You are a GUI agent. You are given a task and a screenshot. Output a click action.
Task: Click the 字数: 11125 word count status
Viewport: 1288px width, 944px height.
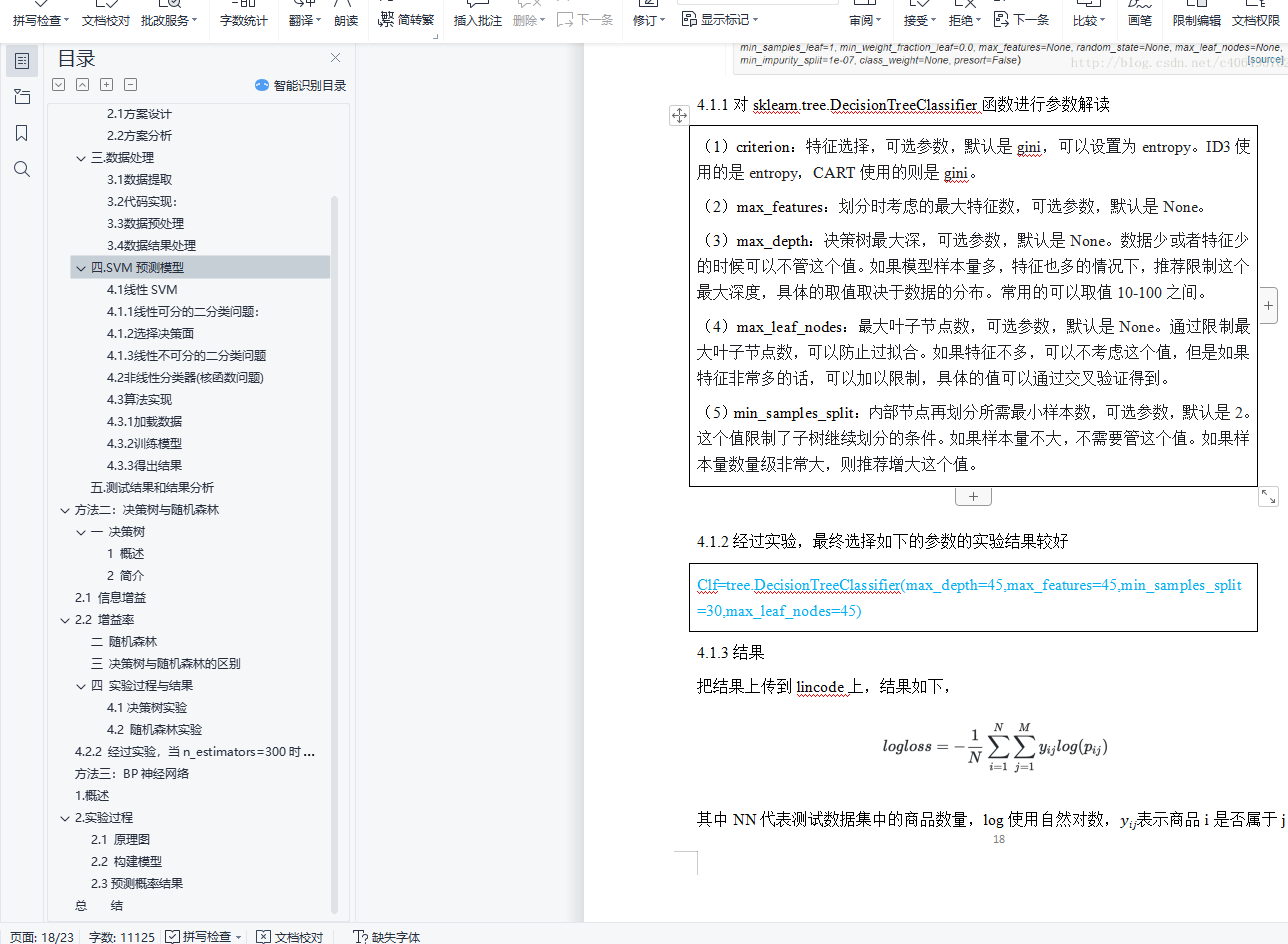[x=122, y=937]
